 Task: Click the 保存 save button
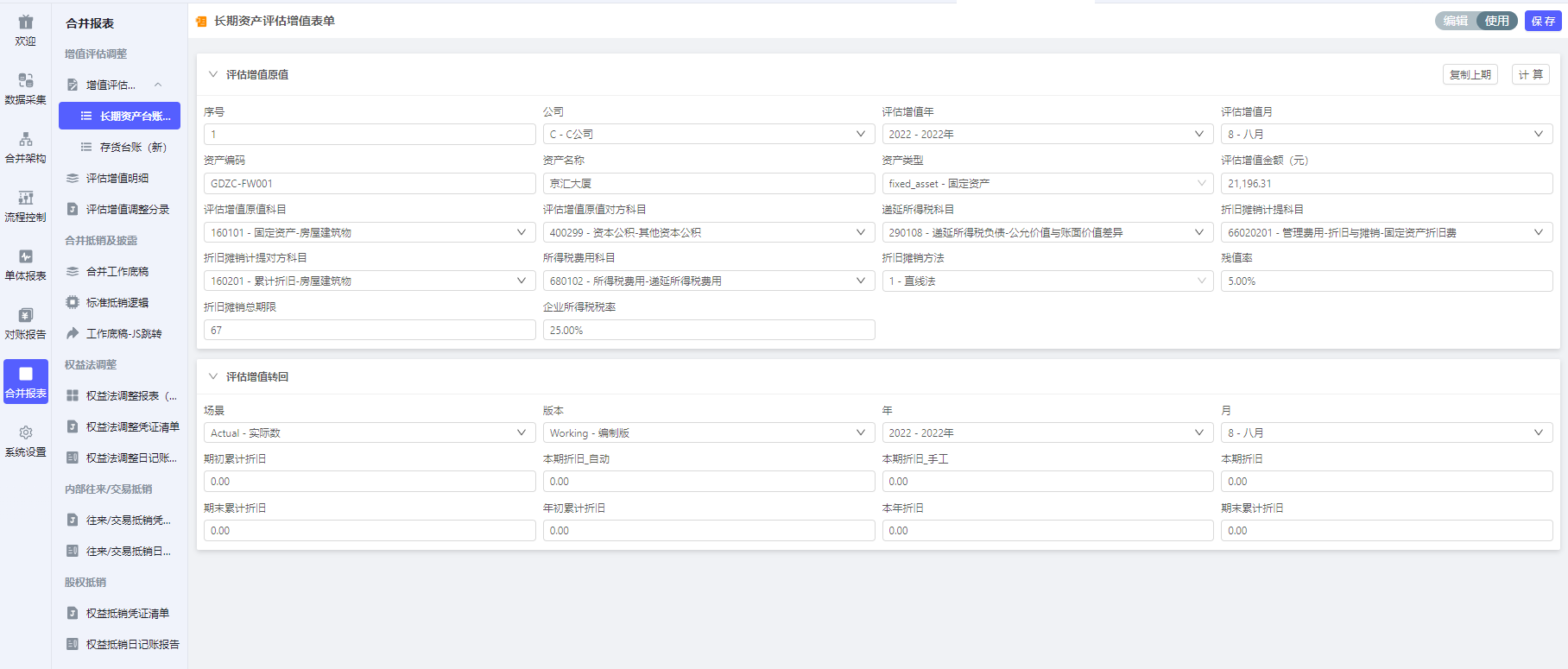[x=1543, y=21]
